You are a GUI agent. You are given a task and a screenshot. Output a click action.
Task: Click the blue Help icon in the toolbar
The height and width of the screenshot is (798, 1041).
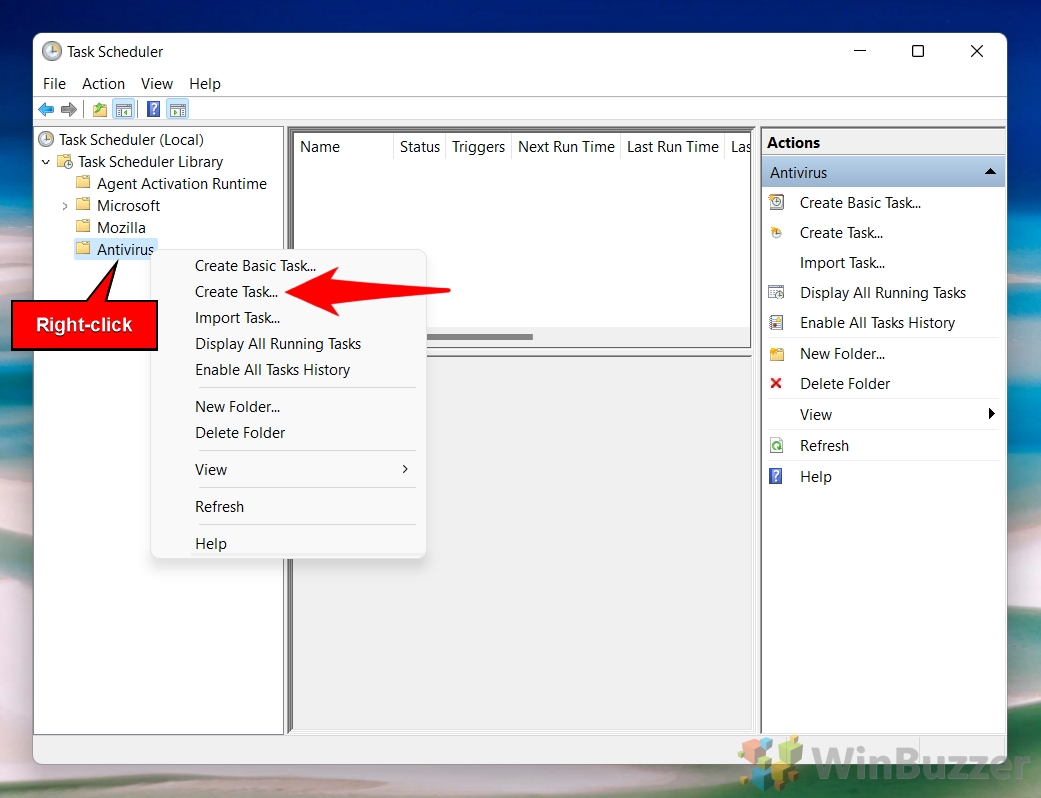[154, 110]
